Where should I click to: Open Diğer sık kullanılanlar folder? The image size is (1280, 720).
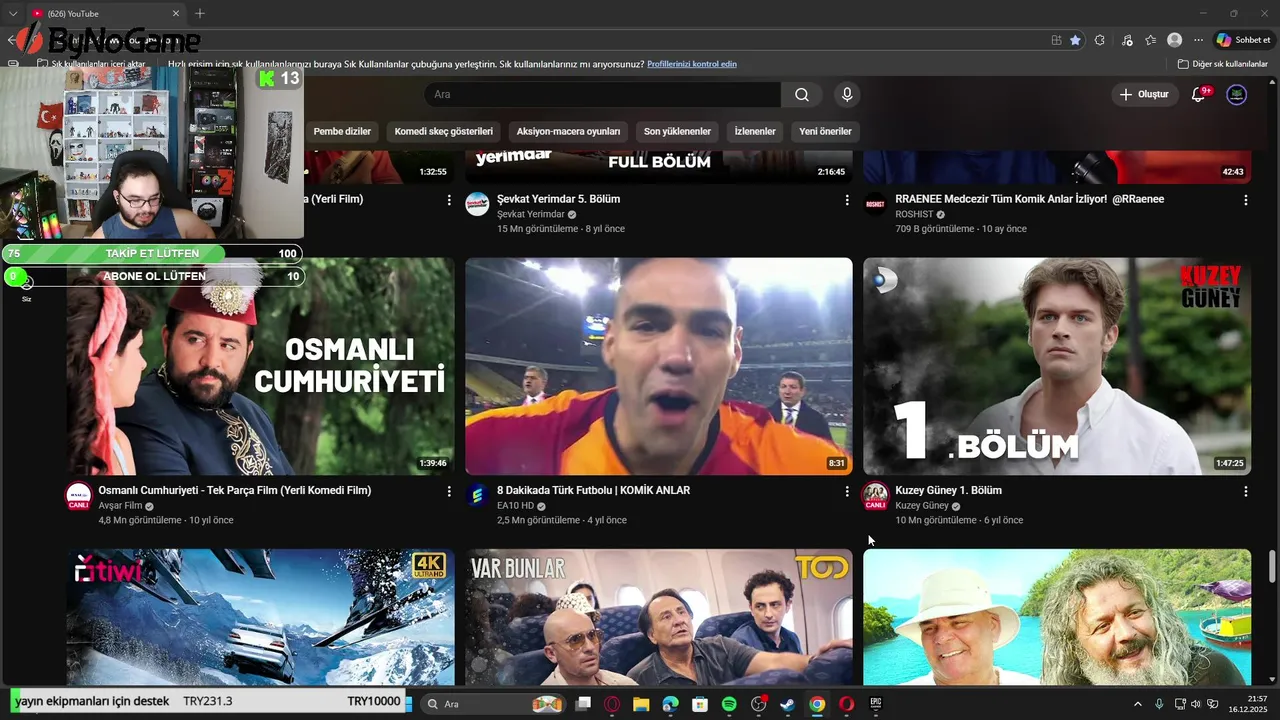(1223, 64)
